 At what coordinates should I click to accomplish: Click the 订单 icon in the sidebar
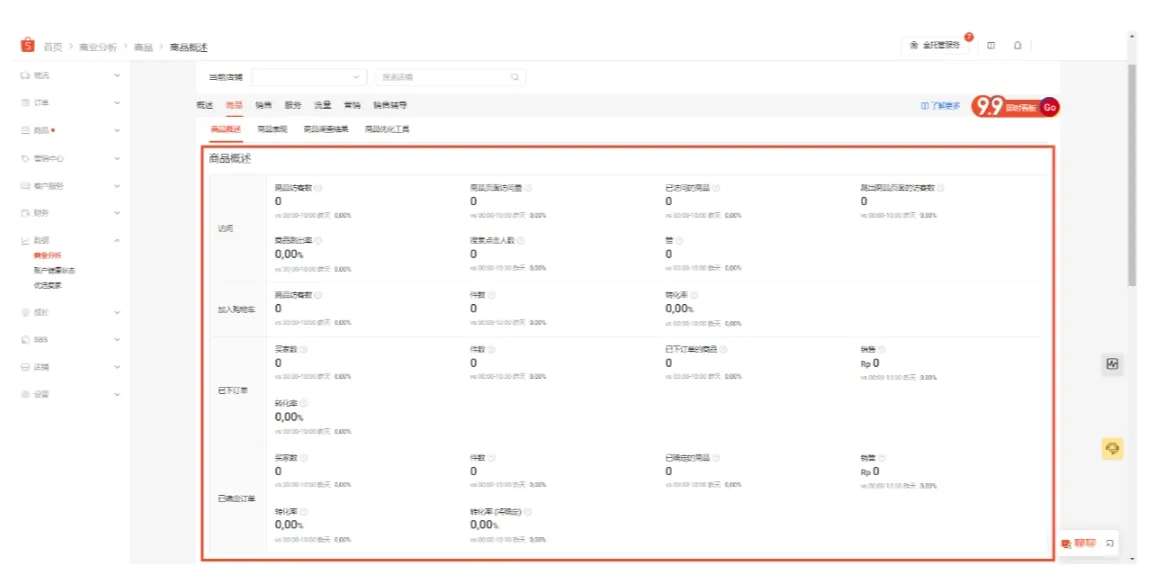[x=39, y=103]
